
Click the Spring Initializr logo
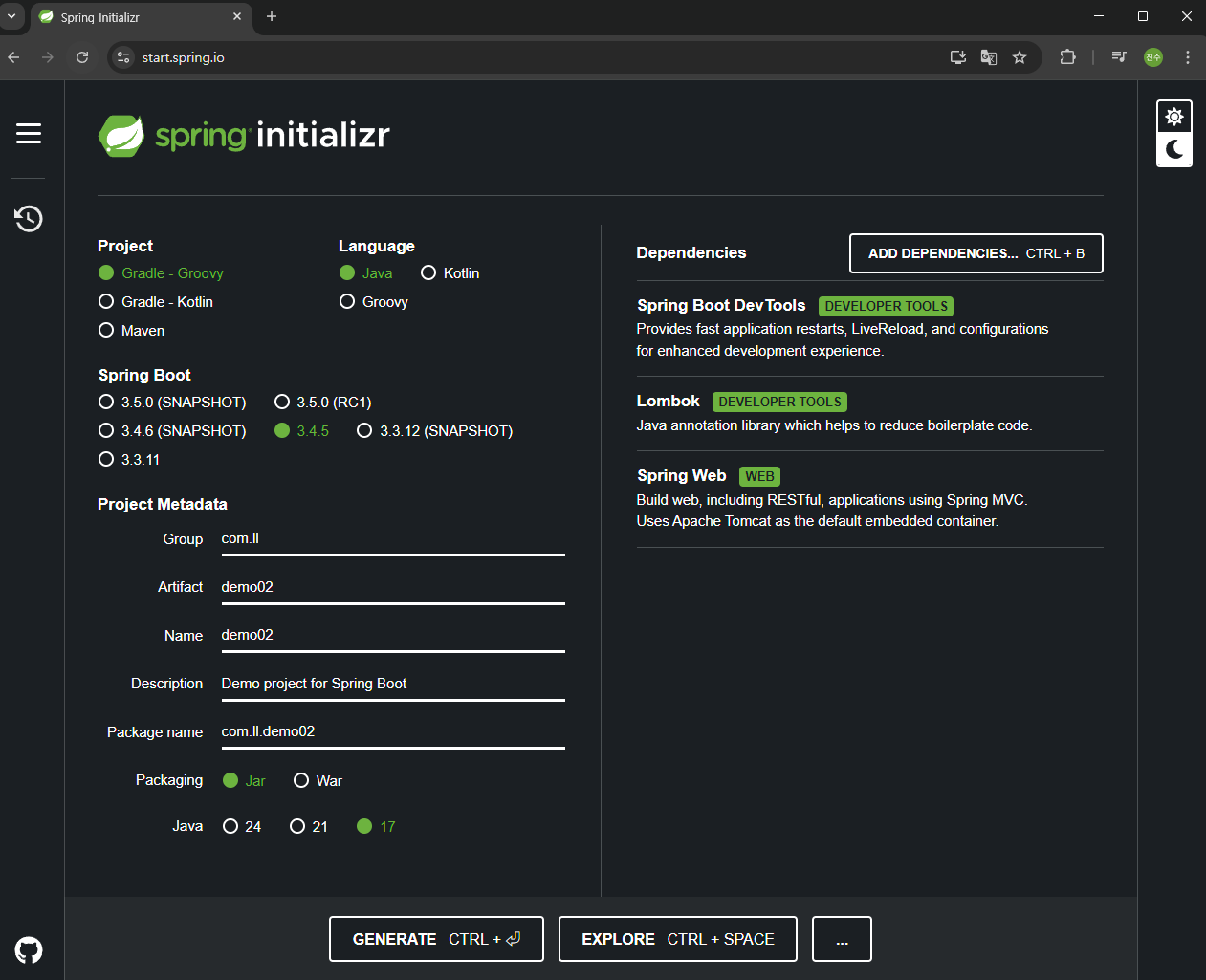pos(244,136)
